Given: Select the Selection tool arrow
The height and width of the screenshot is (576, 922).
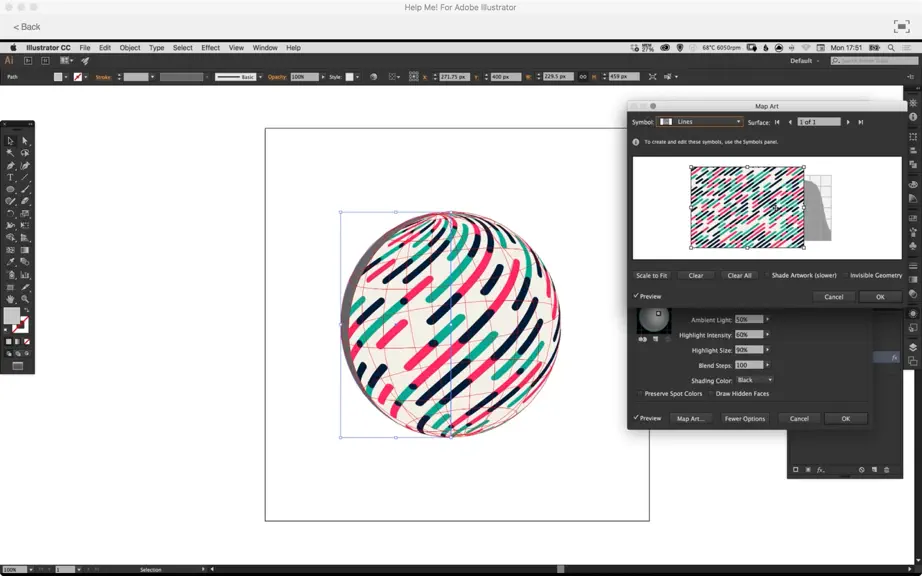Looking at the screenshot, I should click(11, 140).
